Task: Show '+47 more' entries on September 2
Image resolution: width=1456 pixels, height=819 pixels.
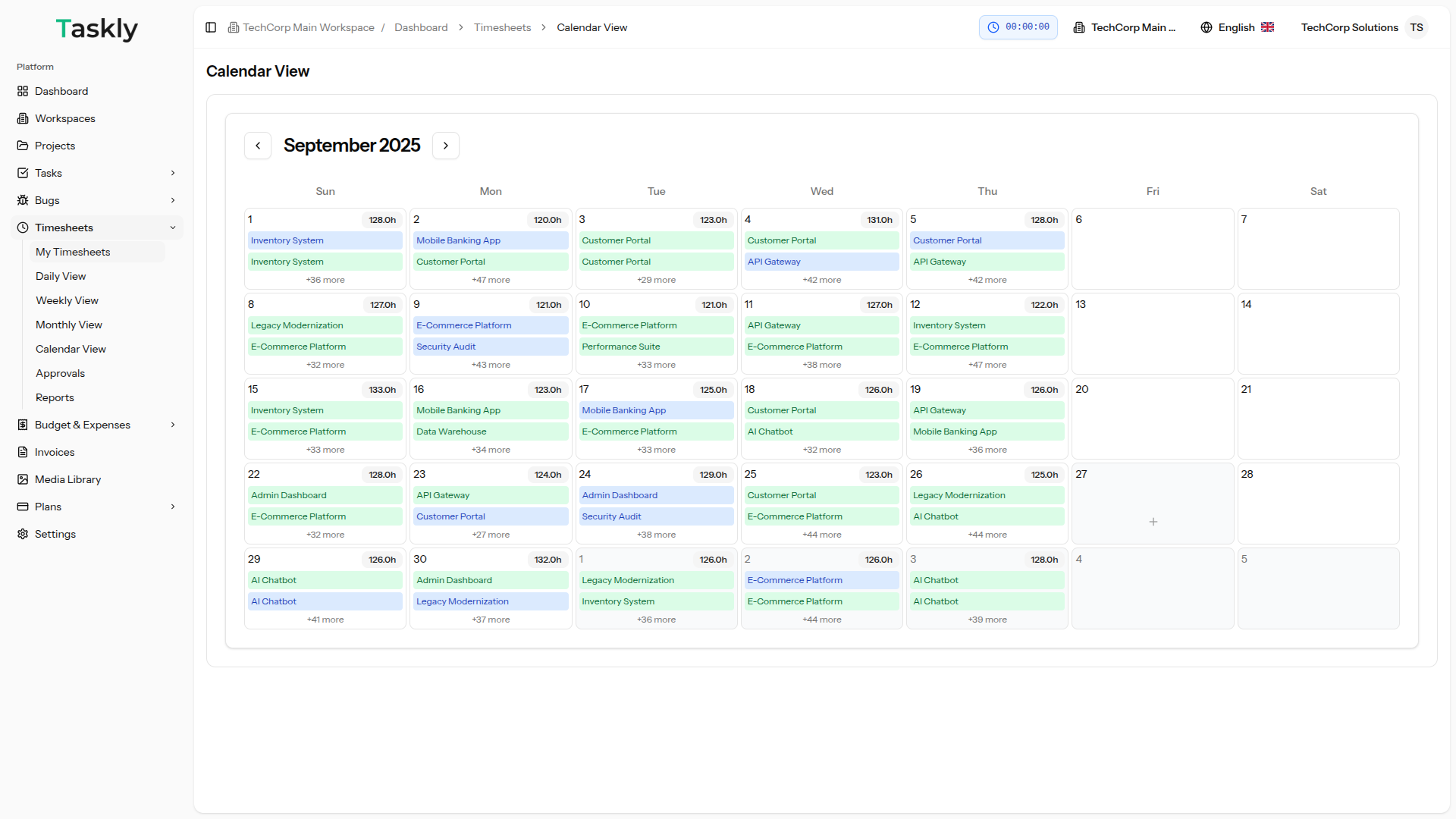Action: (x=491, y=280)
